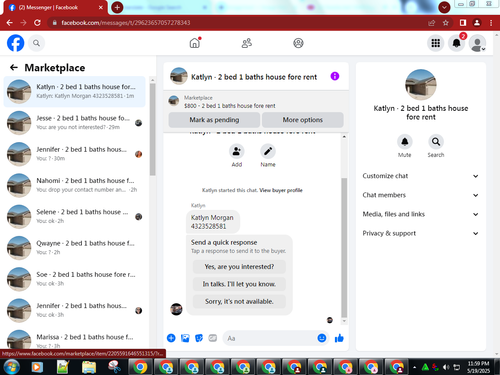
Task: Close the Messenger | Facebook tab
Action: pos(101,7)
